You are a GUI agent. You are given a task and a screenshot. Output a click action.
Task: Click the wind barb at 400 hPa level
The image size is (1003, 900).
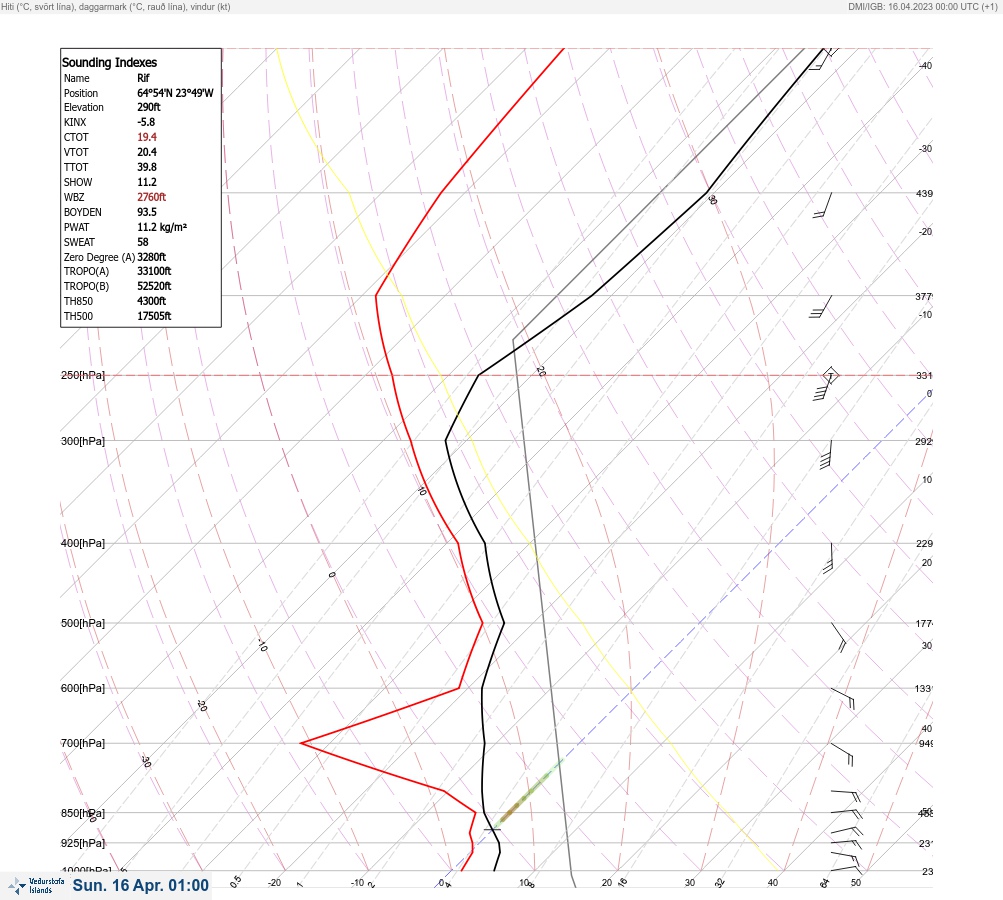pos(828,558)
